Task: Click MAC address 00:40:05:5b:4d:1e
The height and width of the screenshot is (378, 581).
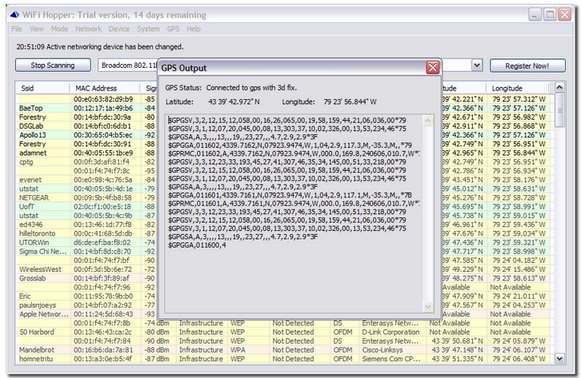Action: point(103,189)
